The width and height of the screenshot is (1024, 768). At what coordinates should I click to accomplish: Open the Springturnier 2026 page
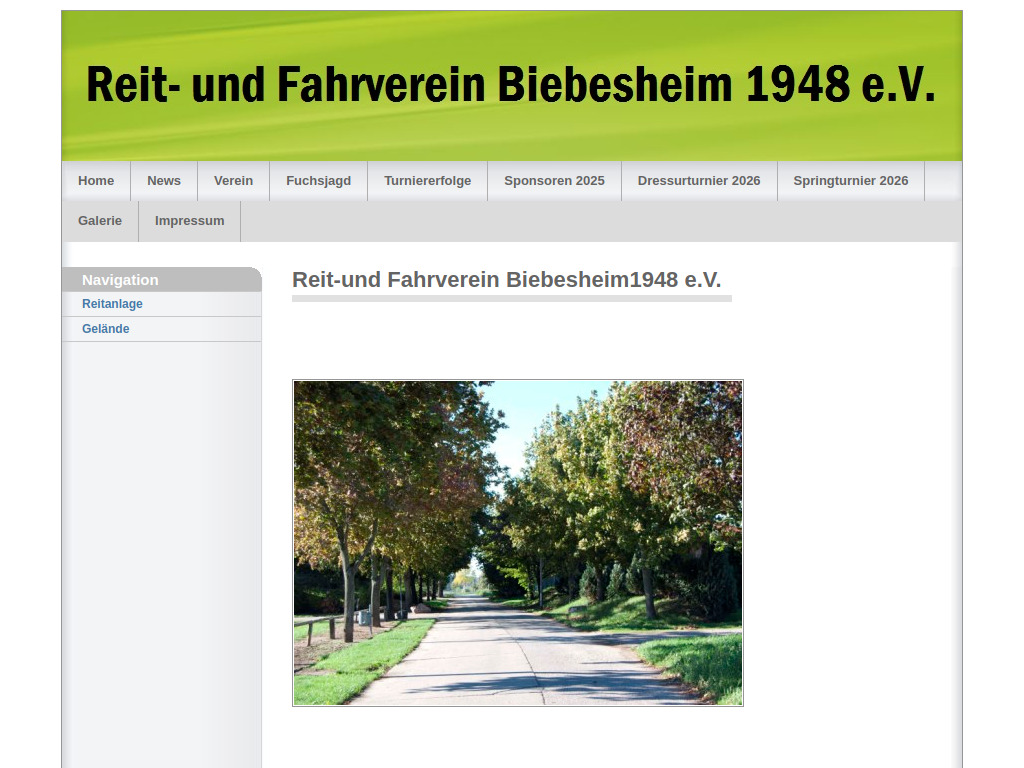(x=850, y=180)
